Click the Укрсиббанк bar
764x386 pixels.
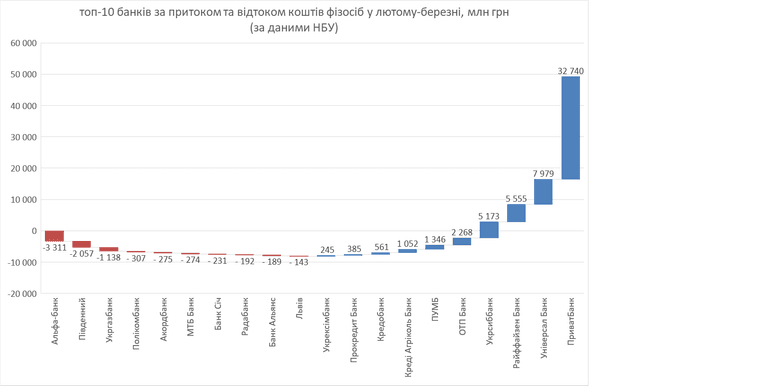point(489,230)
